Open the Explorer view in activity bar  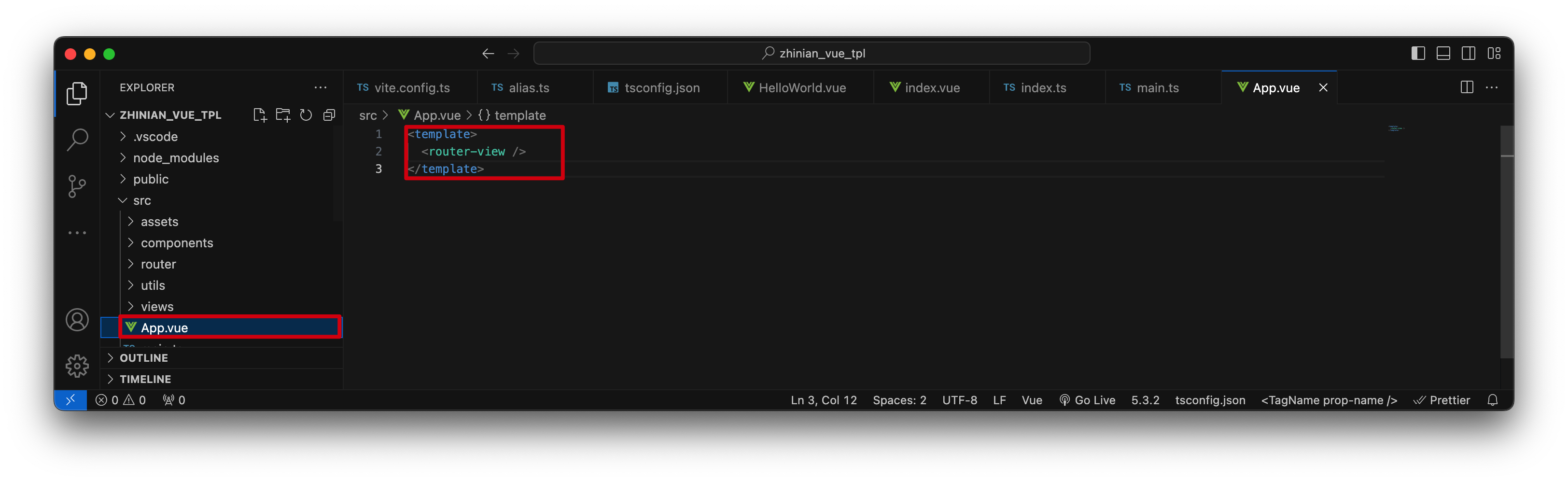(x=77, y=93)
